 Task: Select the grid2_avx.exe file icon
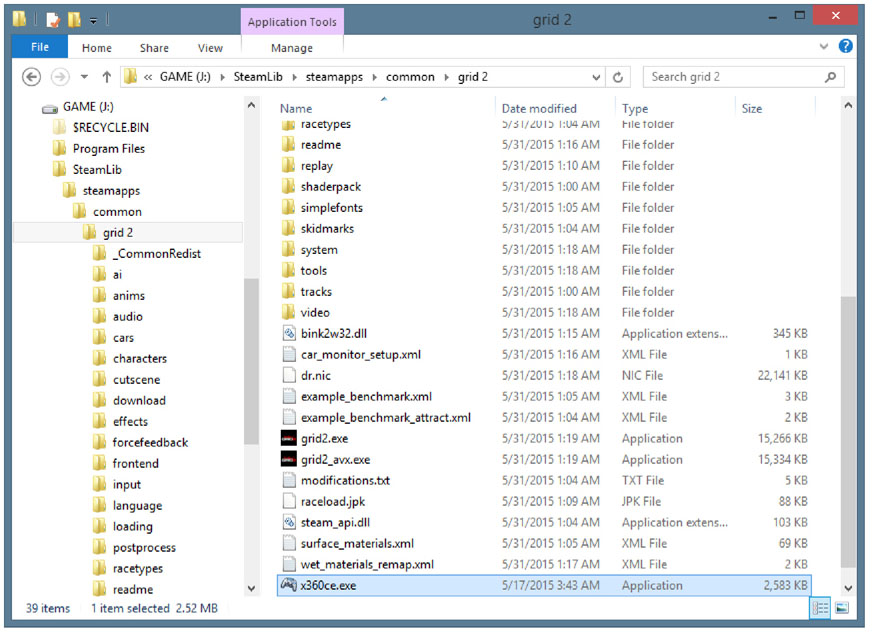[x=289, y=460]
